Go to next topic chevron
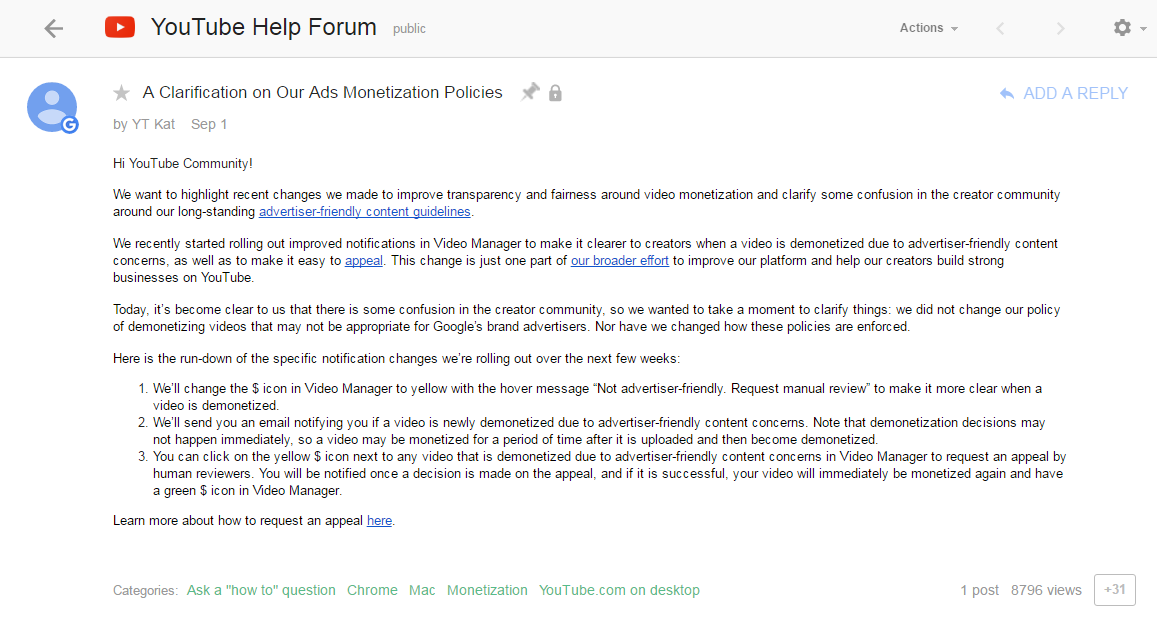This screenshot has height=621, width=1157. click(x=1060, y=29)
